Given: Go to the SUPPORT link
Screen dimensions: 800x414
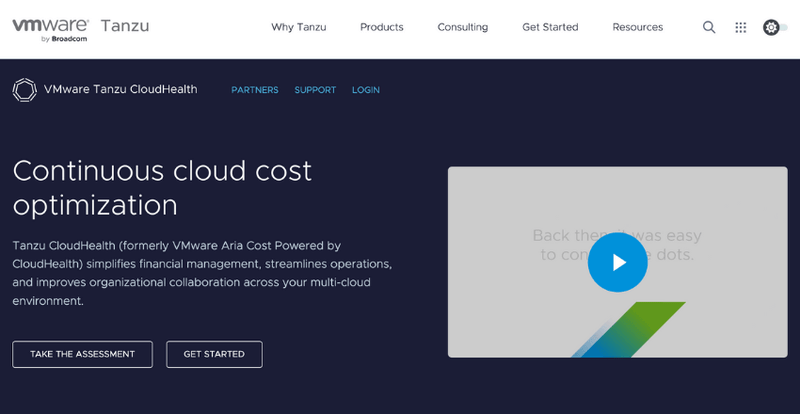Looking at the screenshot, I should click(315, 90).
